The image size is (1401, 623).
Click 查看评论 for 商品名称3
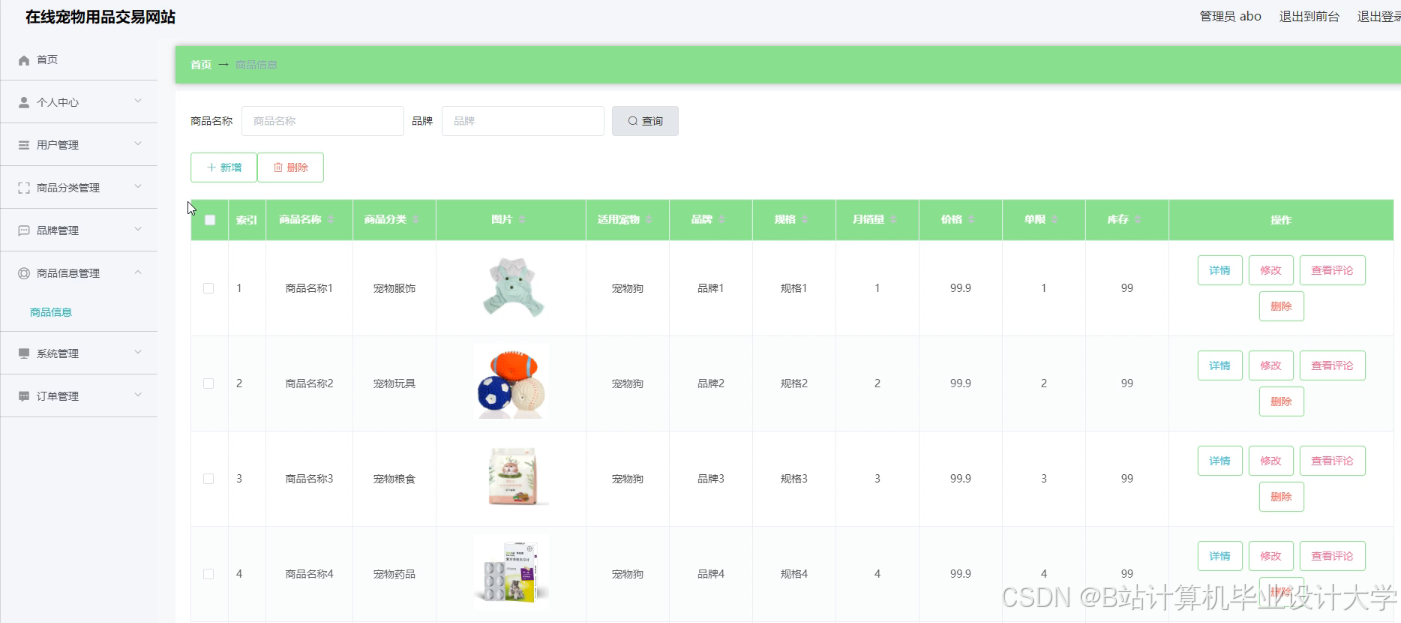[x=1332, y=461]
